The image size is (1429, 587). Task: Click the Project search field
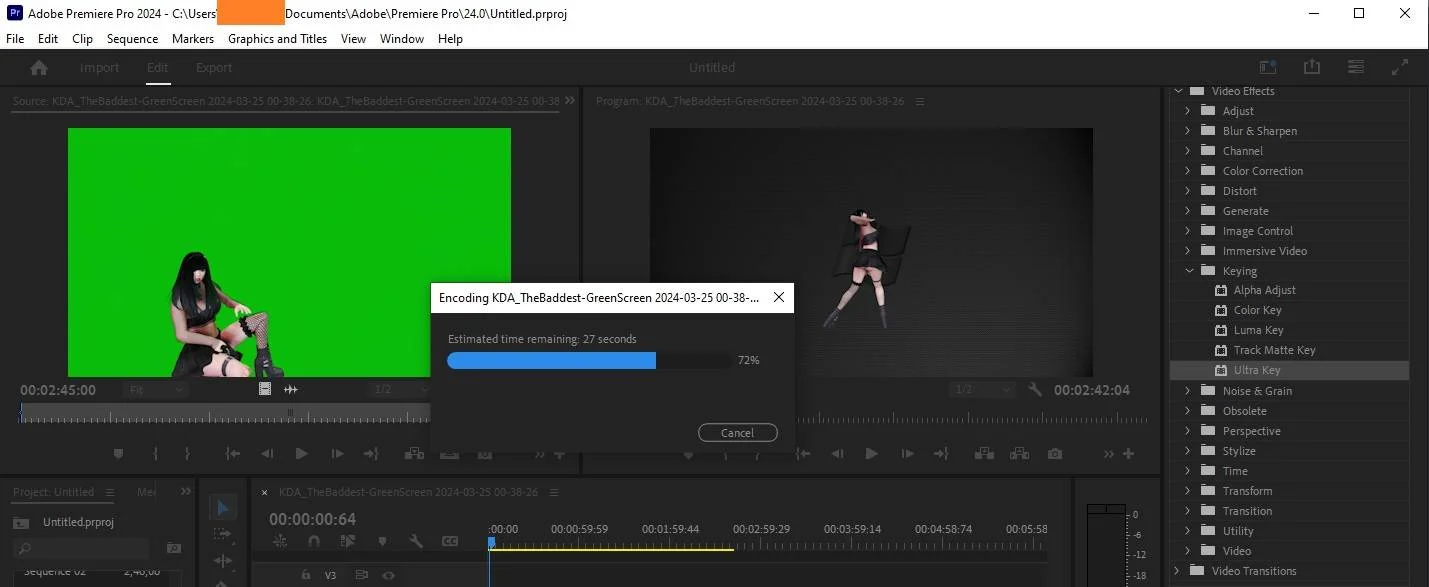tap(80, 548)
